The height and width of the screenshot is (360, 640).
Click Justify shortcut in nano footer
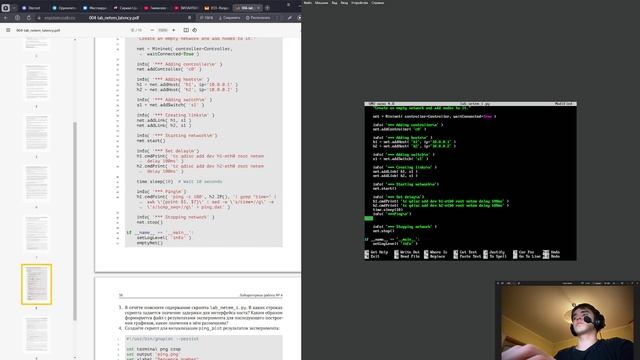(494, 252)
